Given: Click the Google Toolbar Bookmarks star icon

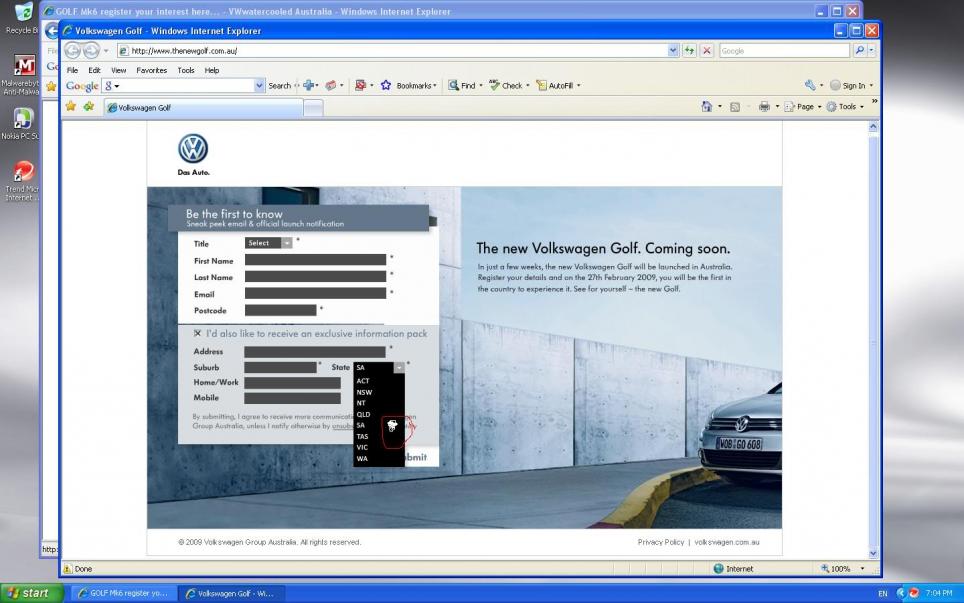Looking at the screenshot, I should (385, 85).
